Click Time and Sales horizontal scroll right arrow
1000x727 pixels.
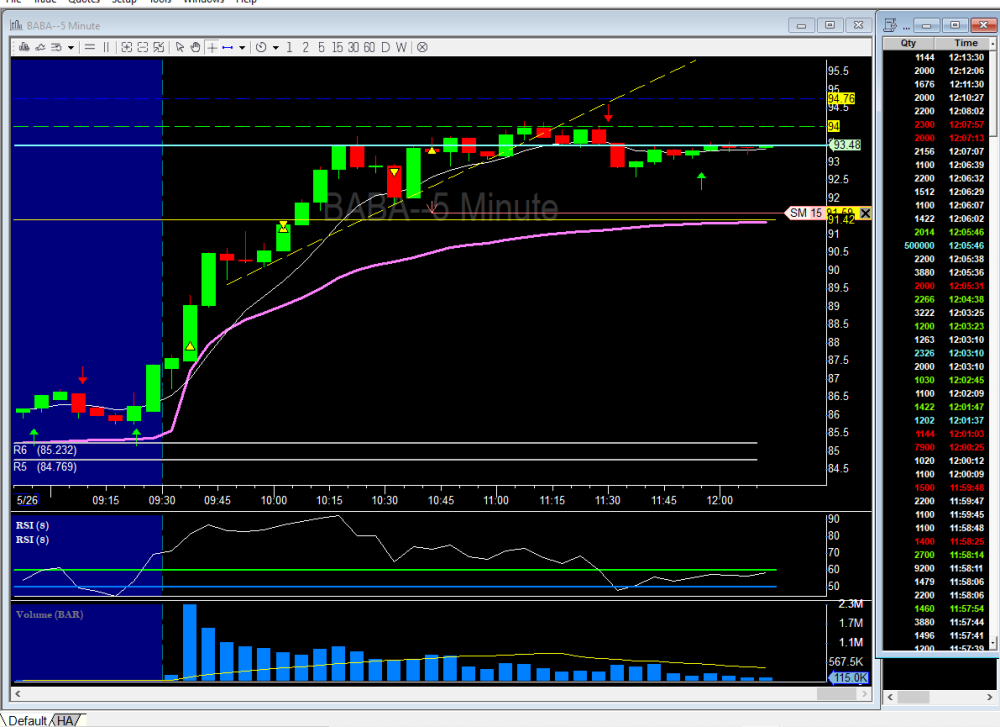tap(990, 697)
